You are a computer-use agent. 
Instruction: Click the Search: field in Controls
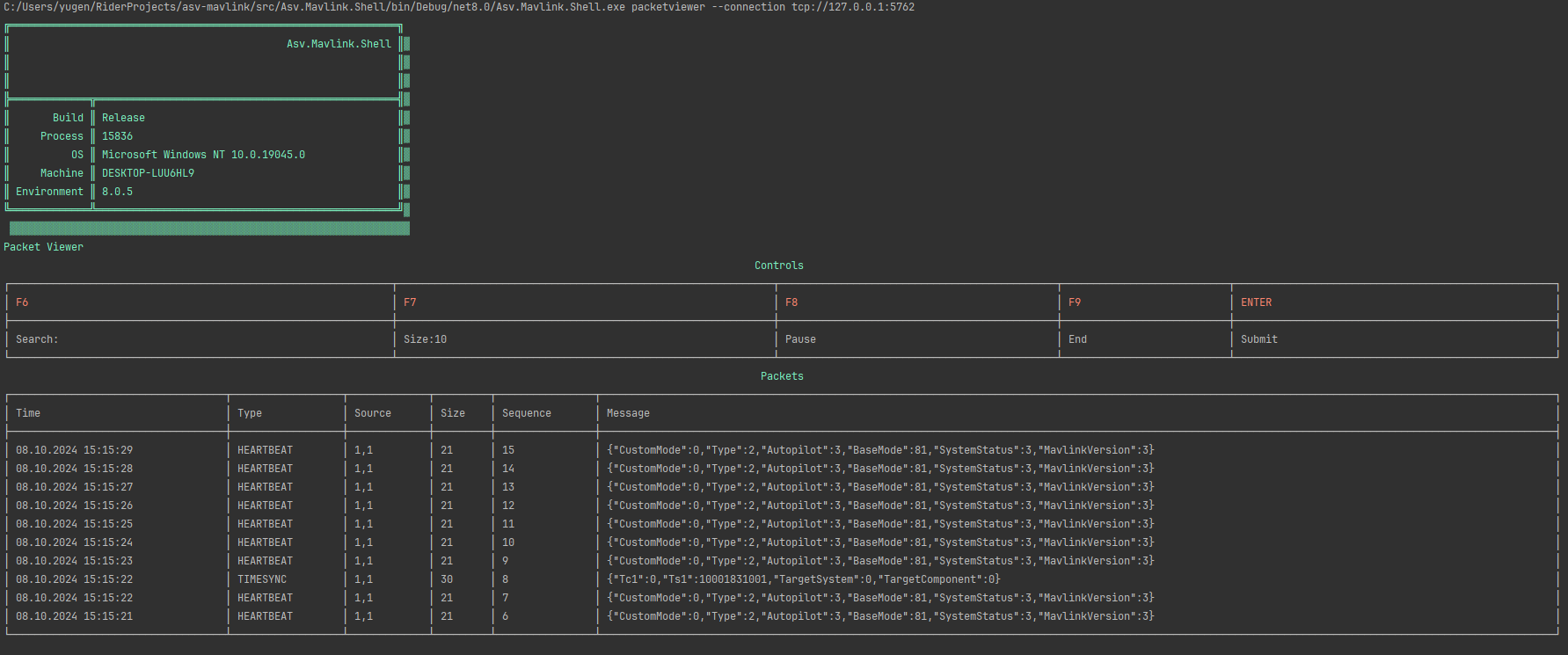[x=37, y=339]
